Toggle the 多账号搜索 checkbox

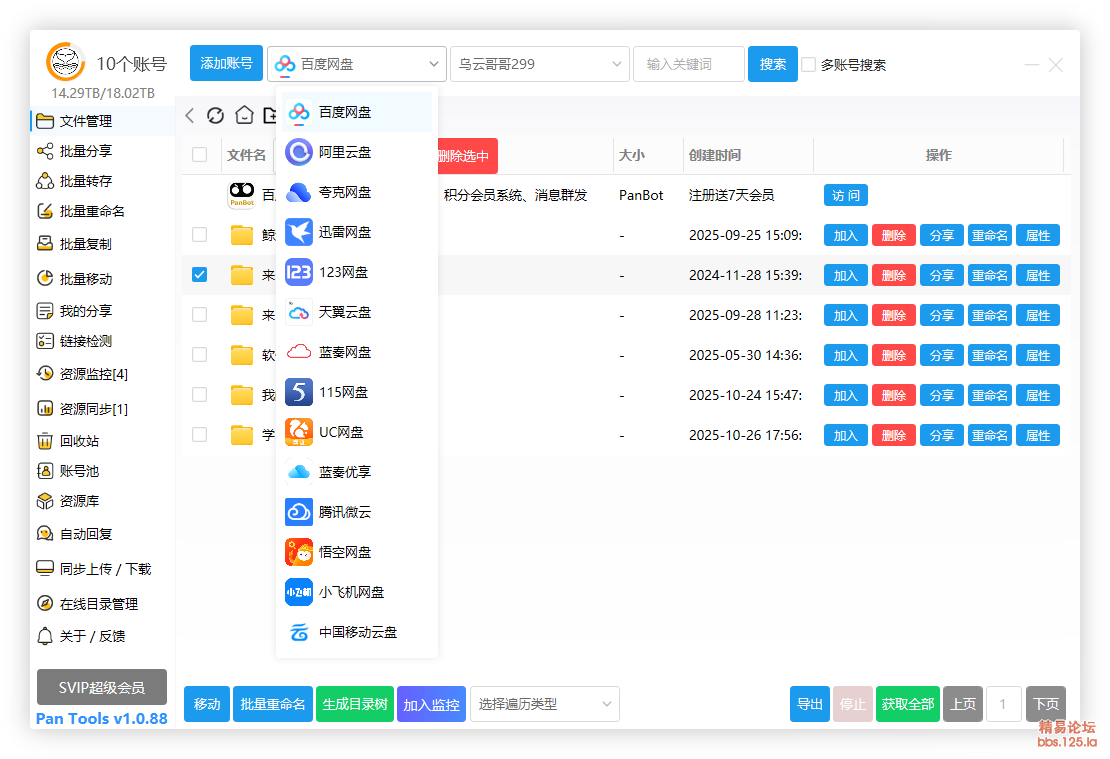(808, 64)
